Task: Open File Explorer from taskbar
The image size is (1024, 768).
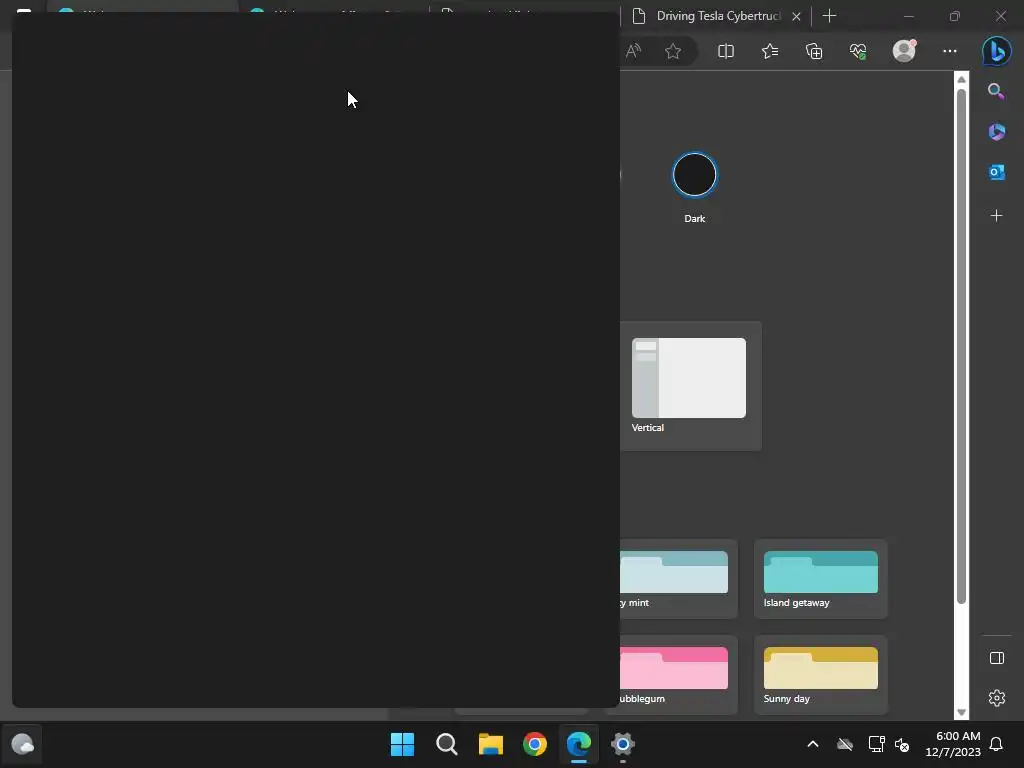Action: [x=490, y=744]
